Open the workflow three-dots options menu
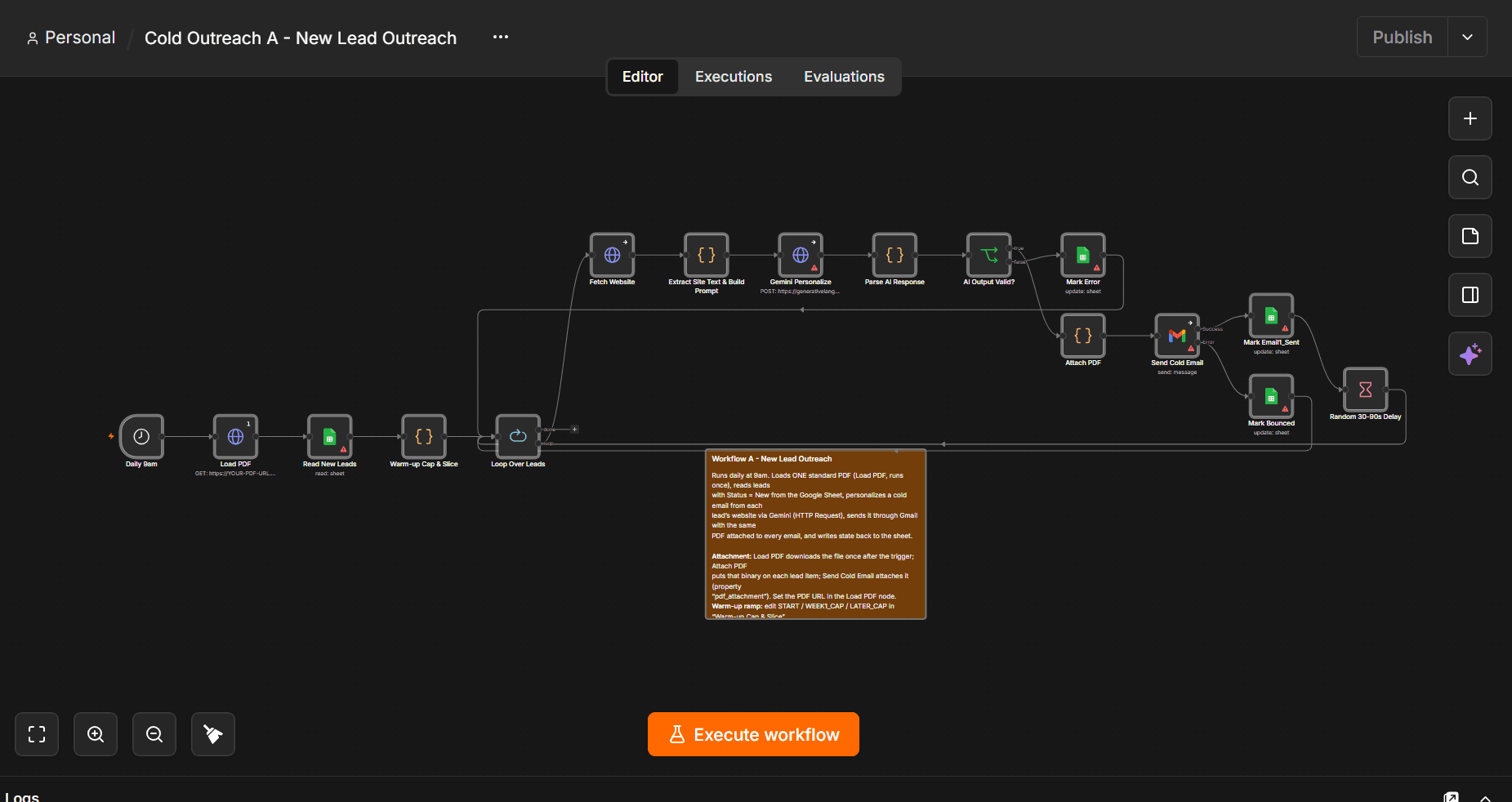The image size is (1512, 802). pyautogui.click(x=501, y=38)
